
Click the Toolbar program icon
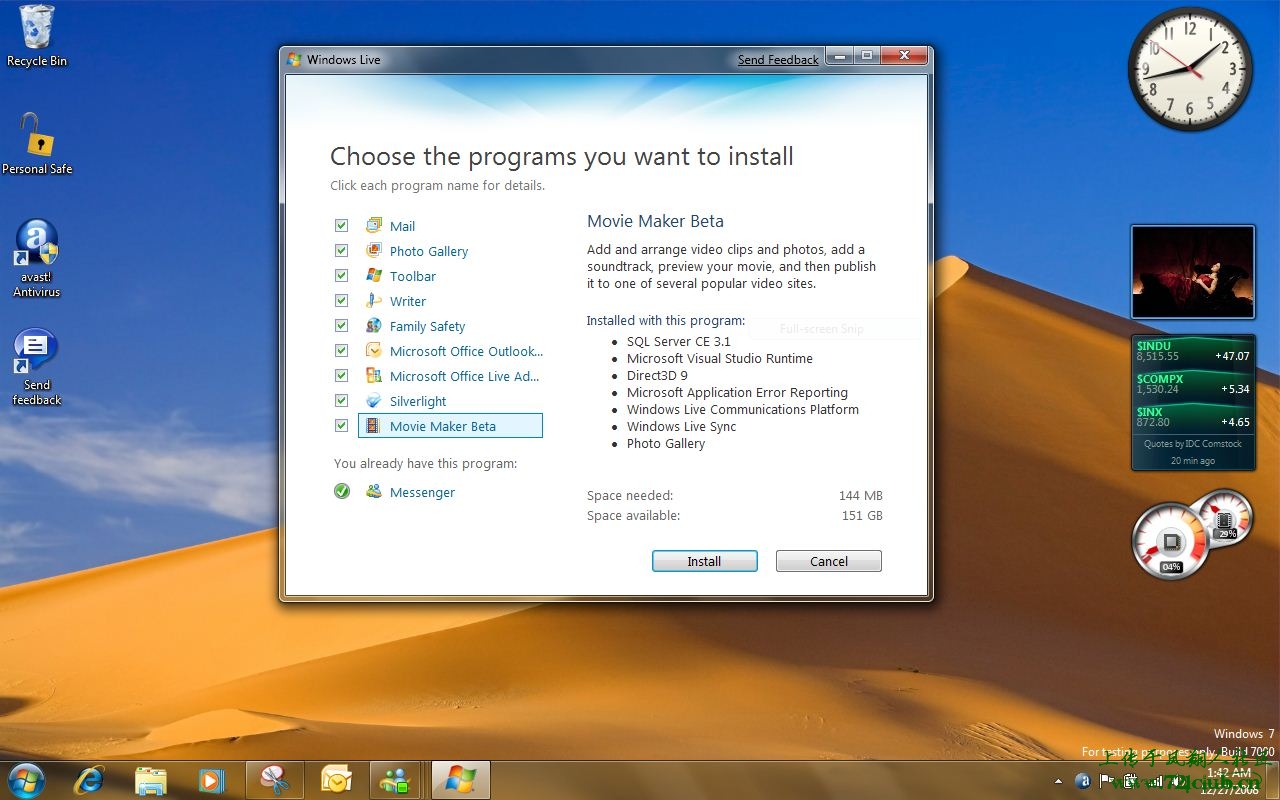pos(374,275)
